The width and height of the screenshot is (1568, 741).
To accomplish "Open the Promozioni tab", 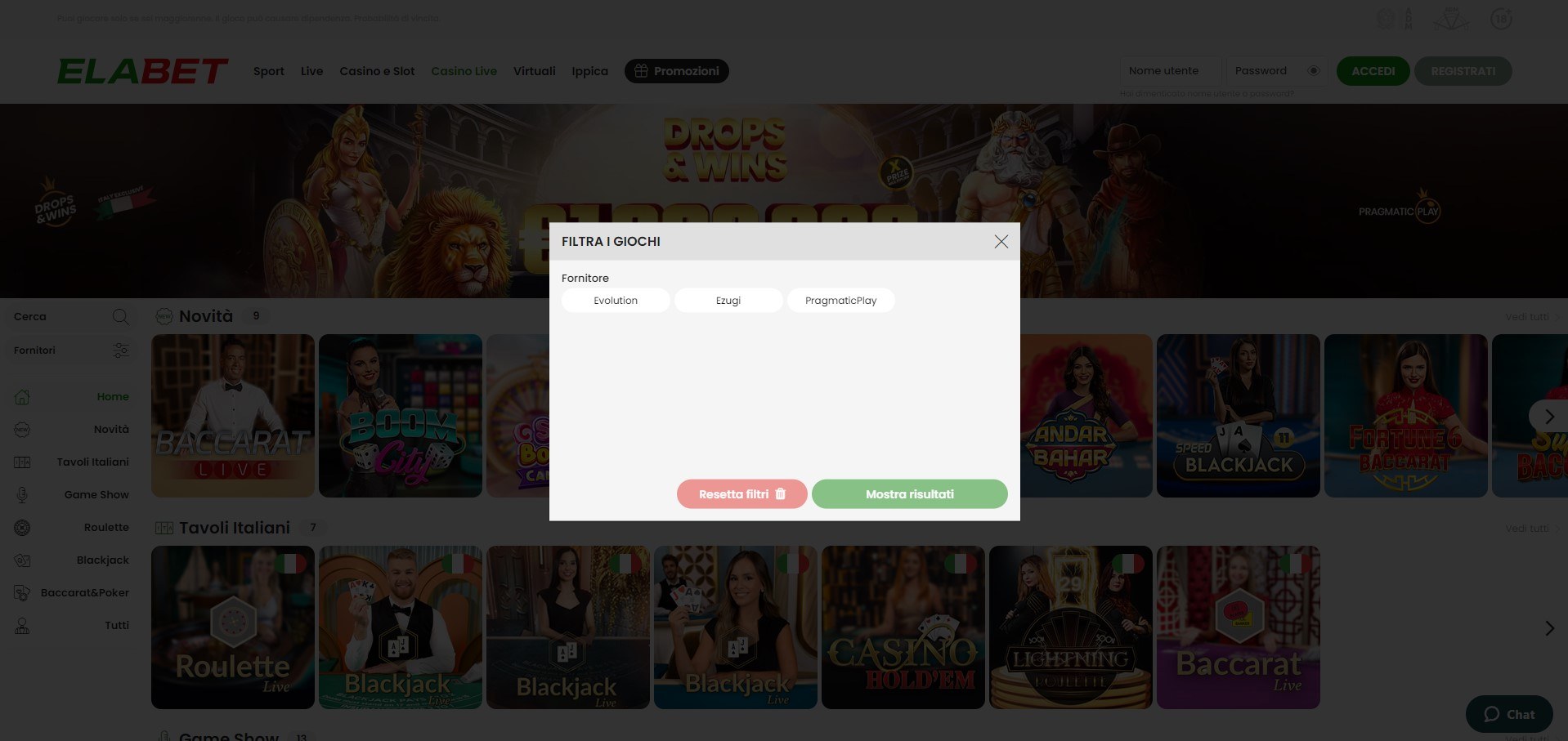I will click(x=676, y=71).
